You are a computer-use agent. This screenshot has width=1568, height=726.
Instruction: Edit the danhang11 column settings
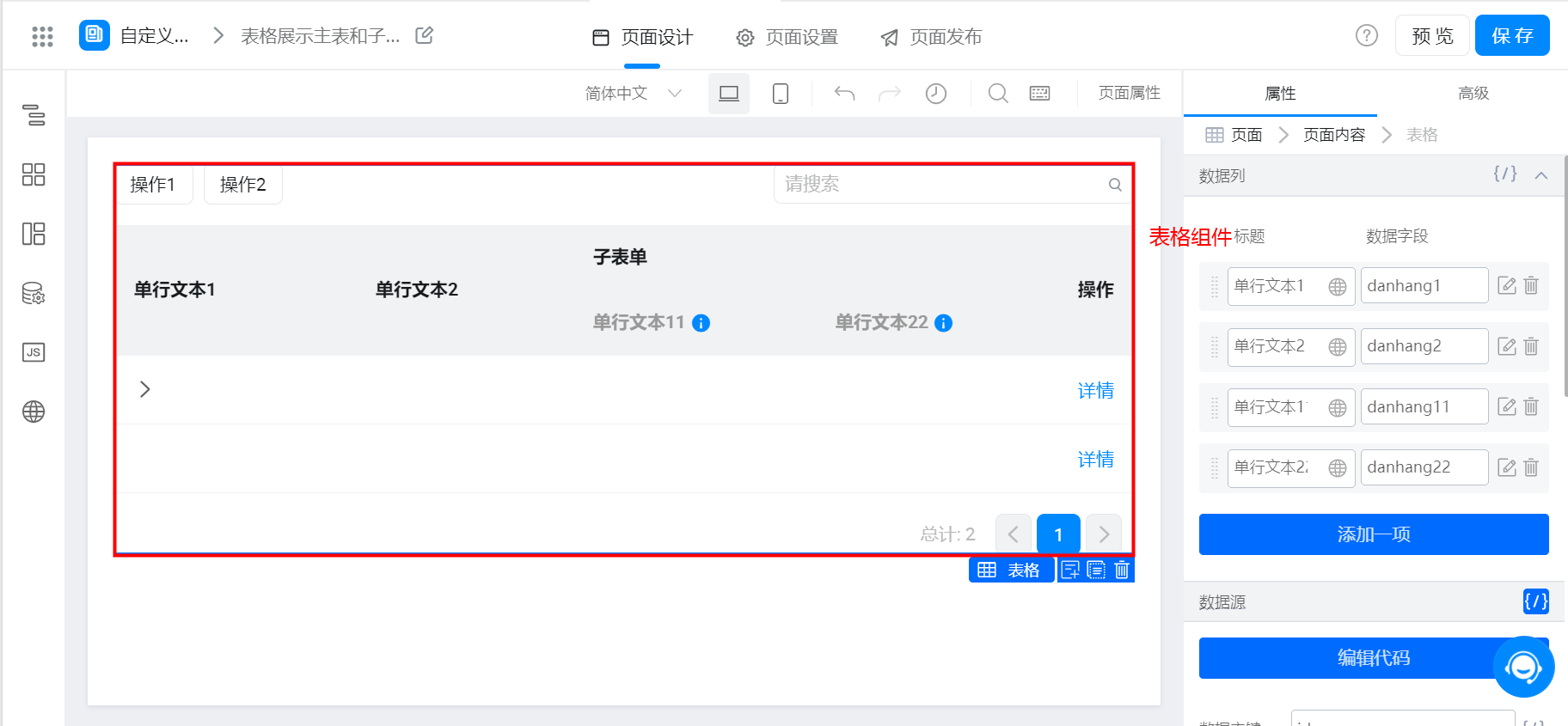pyautogui.click(x=1507, y=406)
